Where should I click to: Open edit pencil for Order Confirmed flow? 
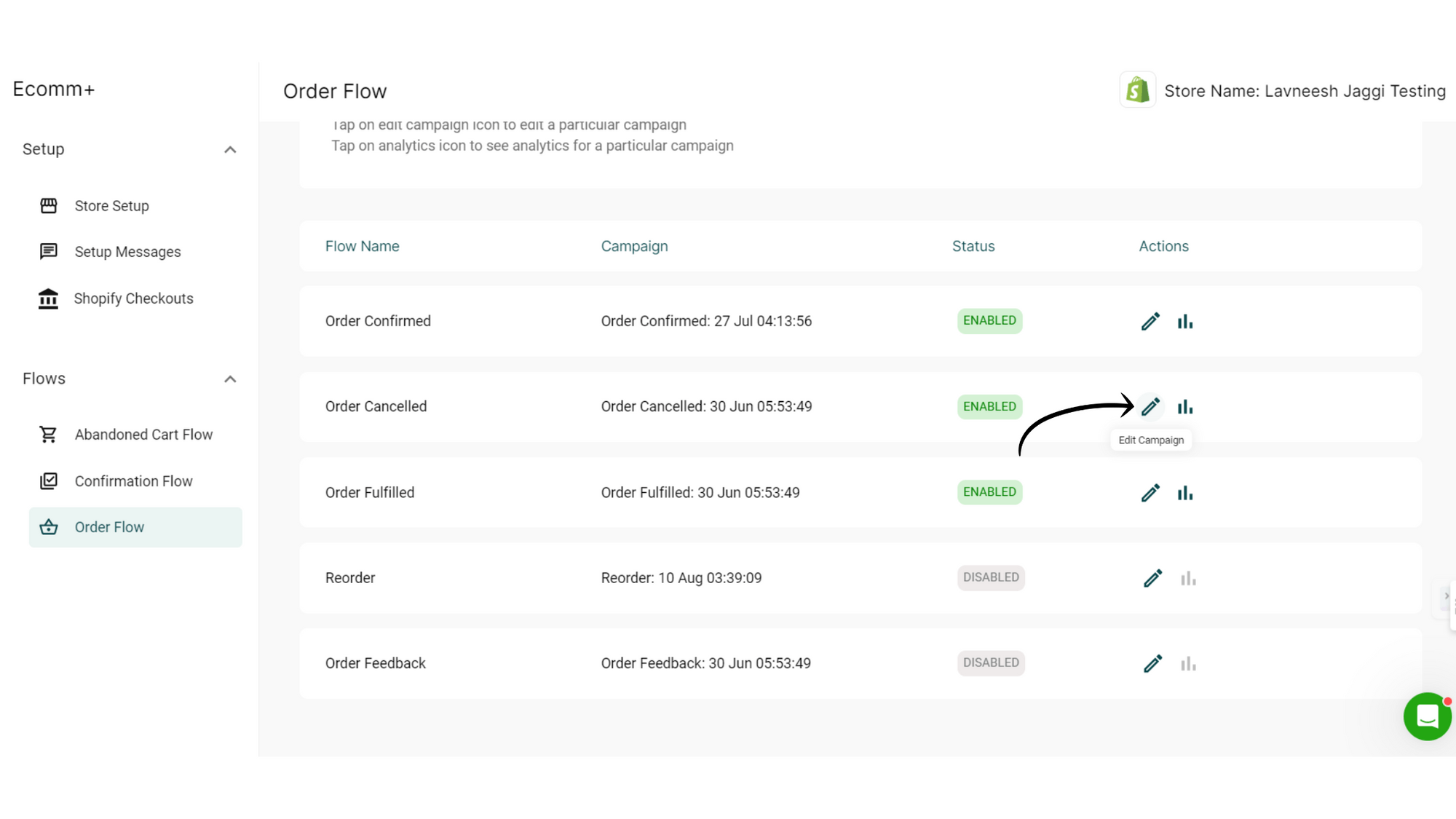coord(1150,321)
